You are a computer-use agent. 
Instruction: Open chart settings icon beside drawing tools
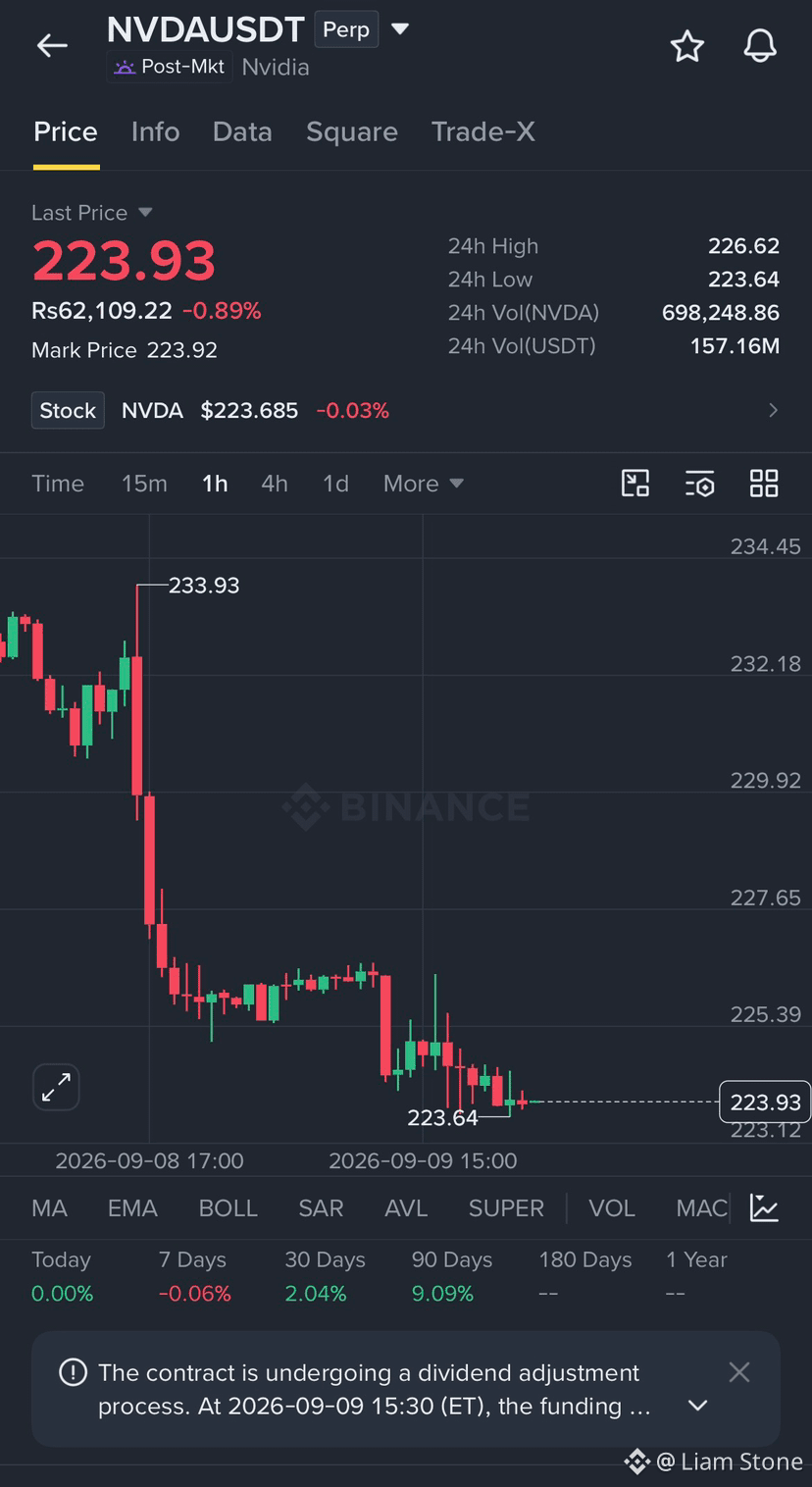point(699,483)
